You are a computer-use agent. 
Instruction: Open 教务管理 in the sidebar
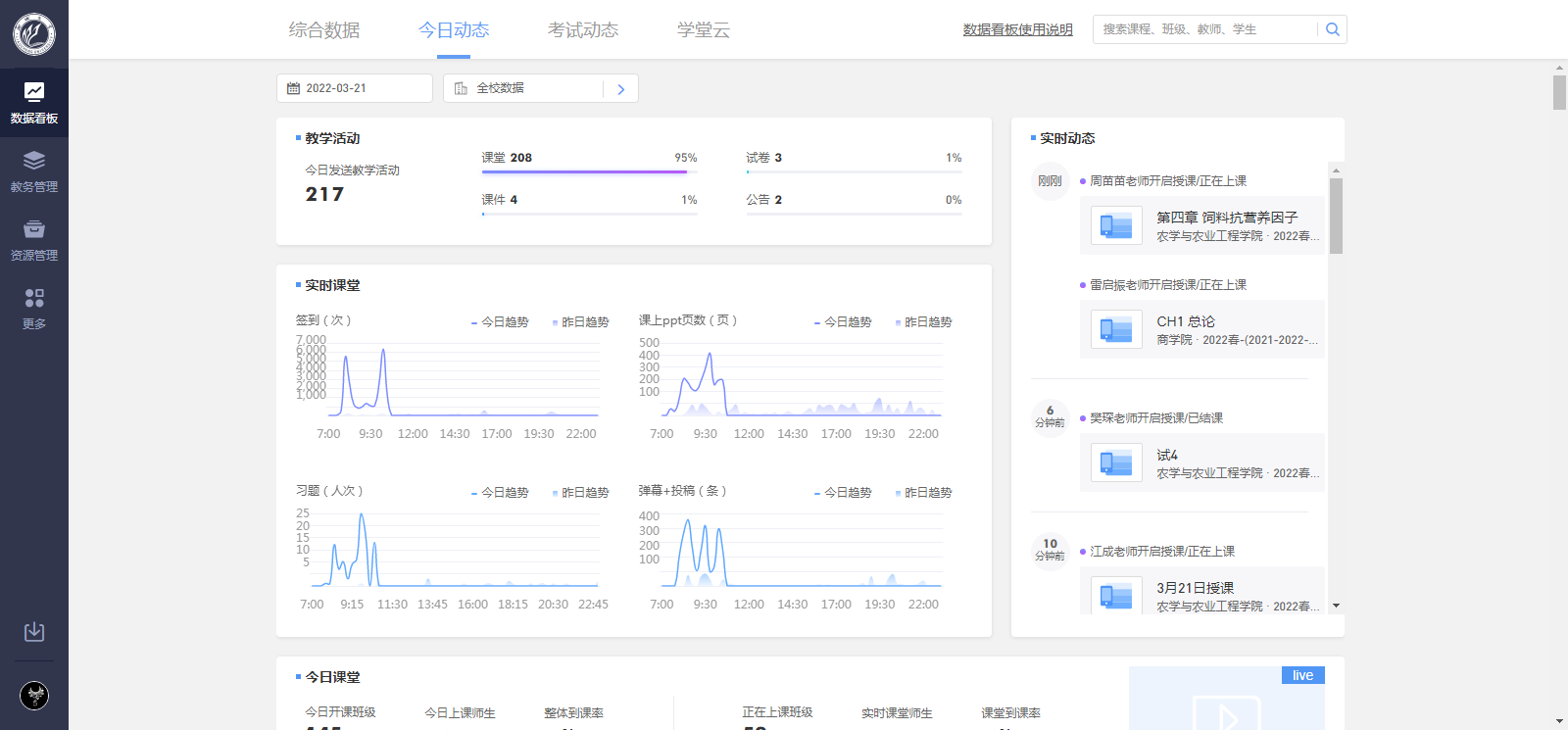tap(34, 170)
